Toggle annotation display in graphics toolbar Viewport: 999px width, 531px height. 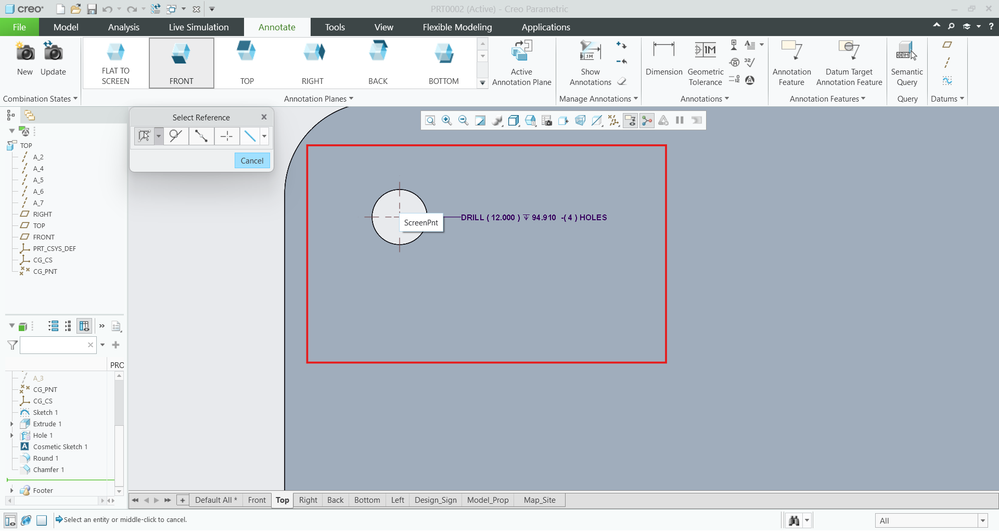tap(630, 121)
